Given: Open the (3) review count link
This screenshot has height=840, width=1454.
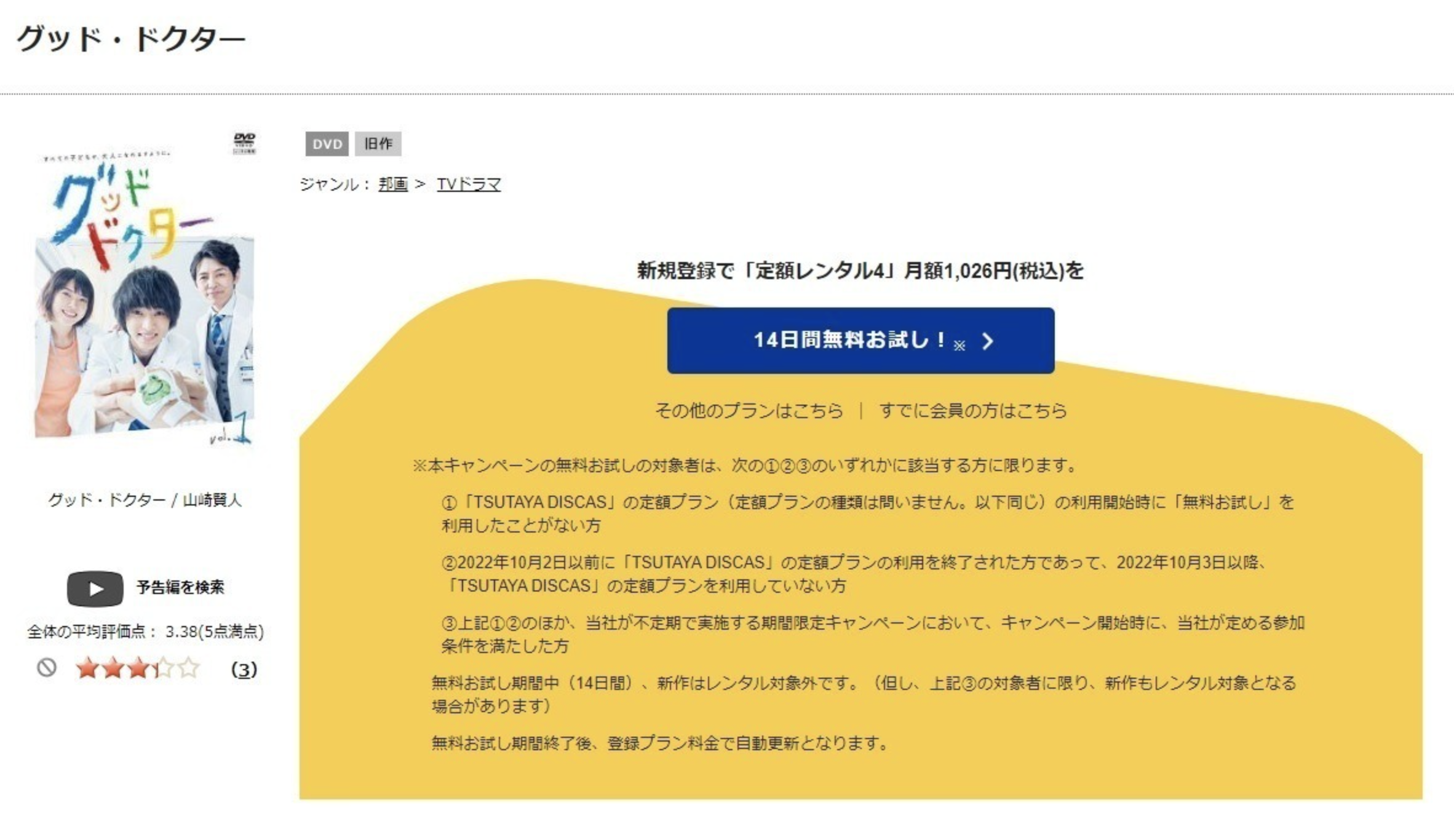Looking at the screenshot, I should [x=244, y=669].
